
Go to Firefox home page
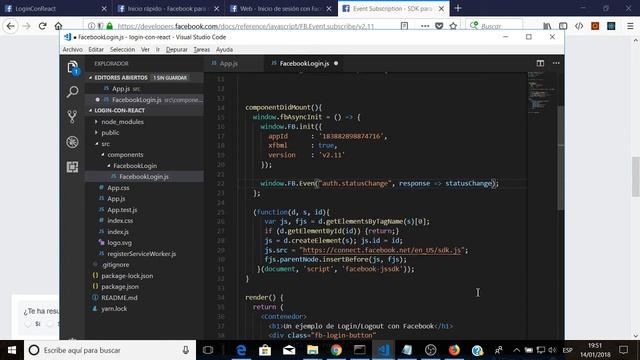pos(58,26)
